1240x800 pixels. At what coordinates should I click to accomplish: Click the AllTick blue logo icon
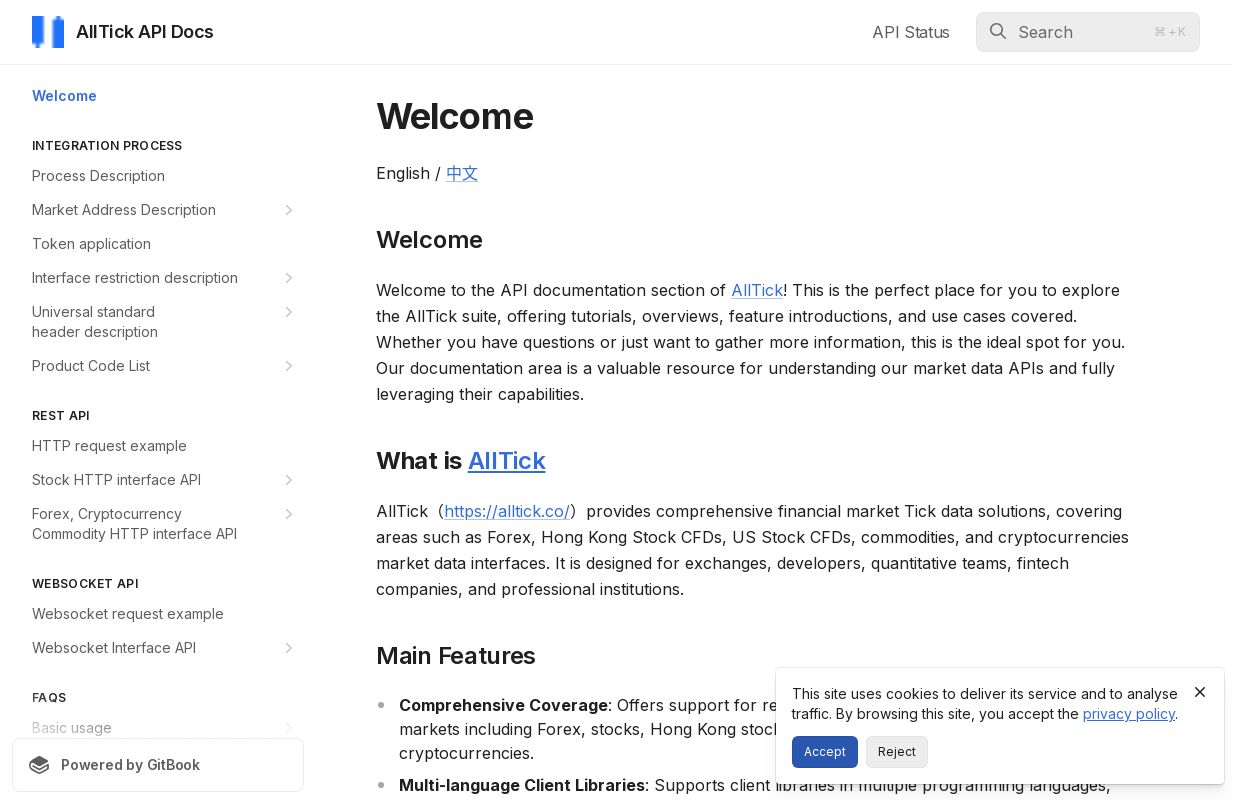pyautogui.click(x=48, y=32)
